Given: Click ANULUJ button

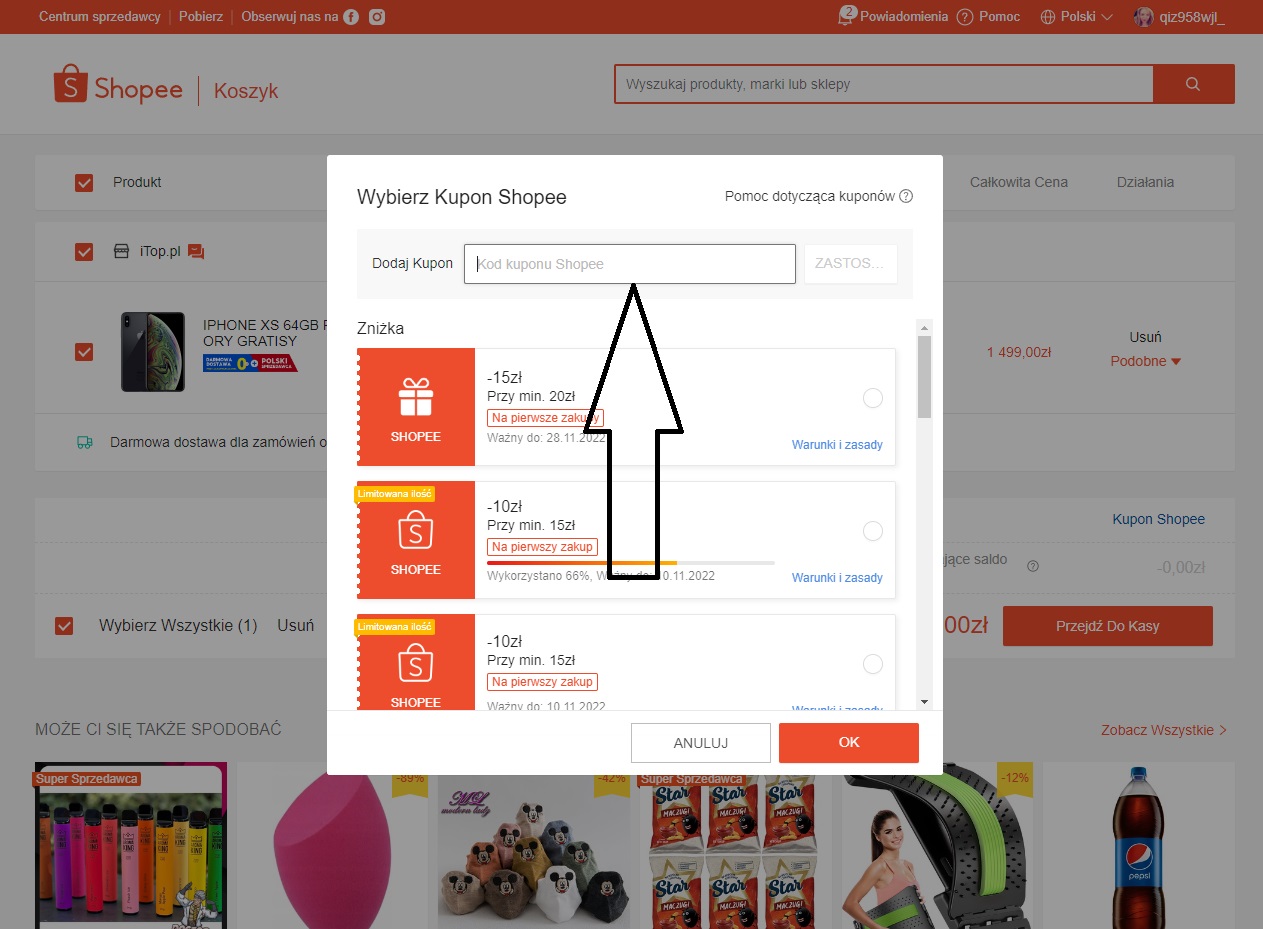Looking at the screenshot, I should (701, 743).
